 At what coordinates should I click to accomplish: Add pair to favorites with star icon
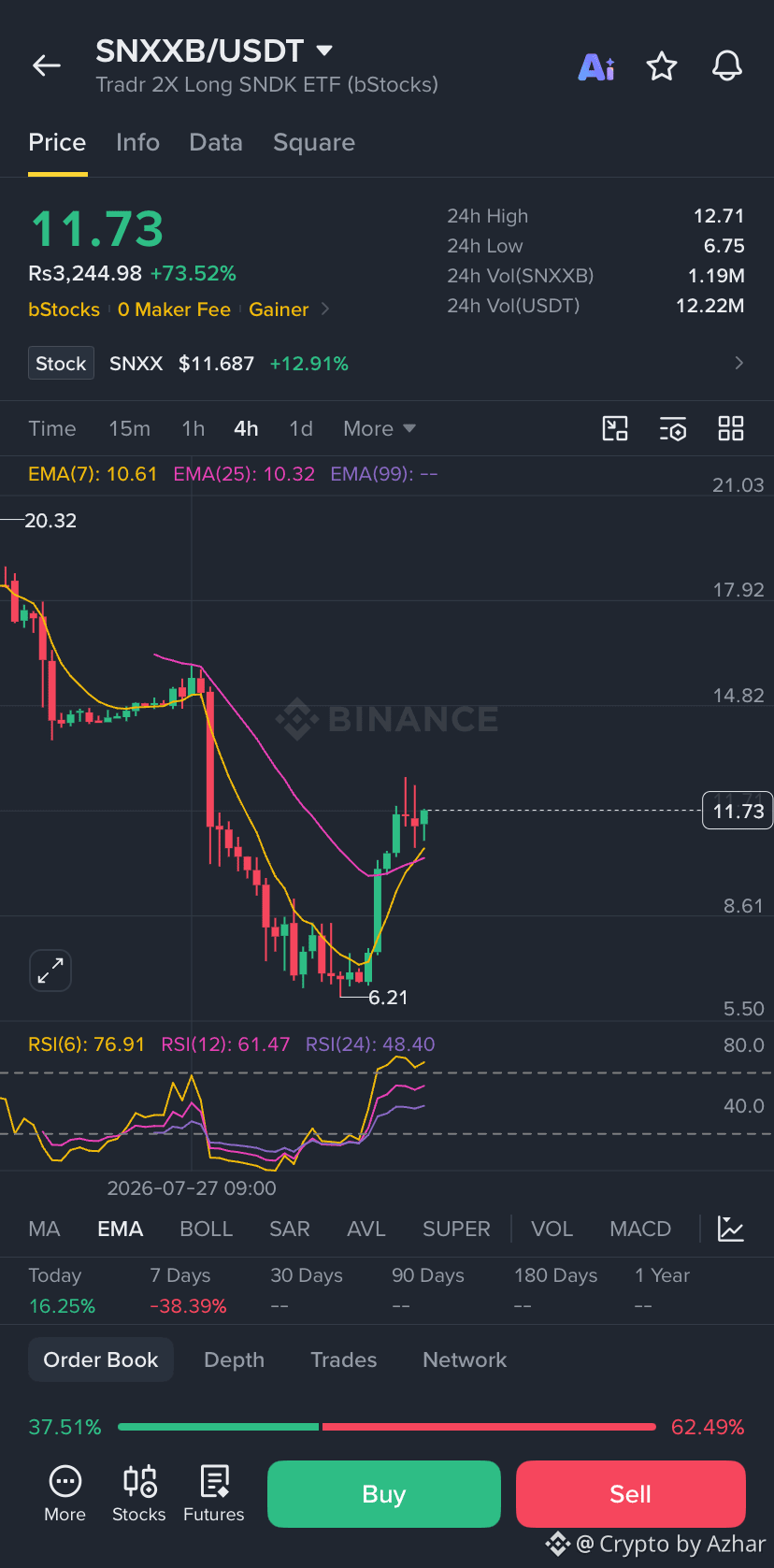tap(662, 66)
